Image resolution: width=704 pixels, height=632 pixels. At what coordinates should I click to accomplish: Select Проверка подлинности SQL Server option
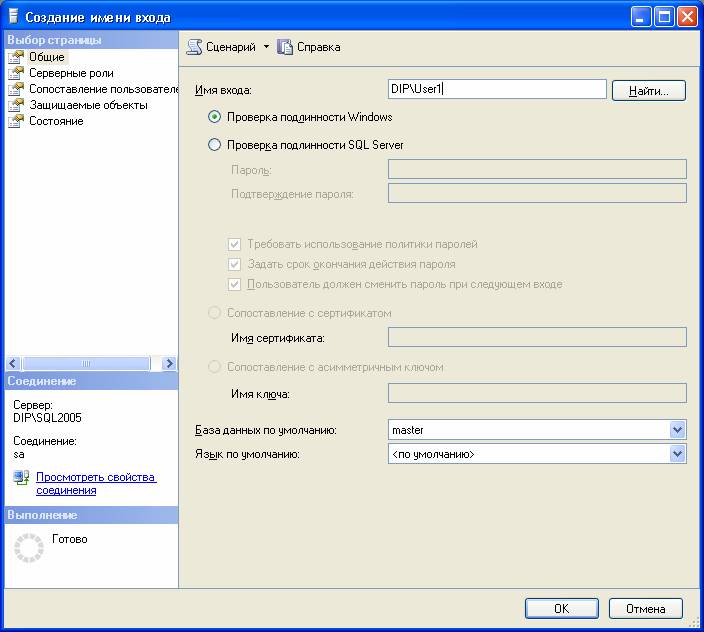(x=214, y=145)
